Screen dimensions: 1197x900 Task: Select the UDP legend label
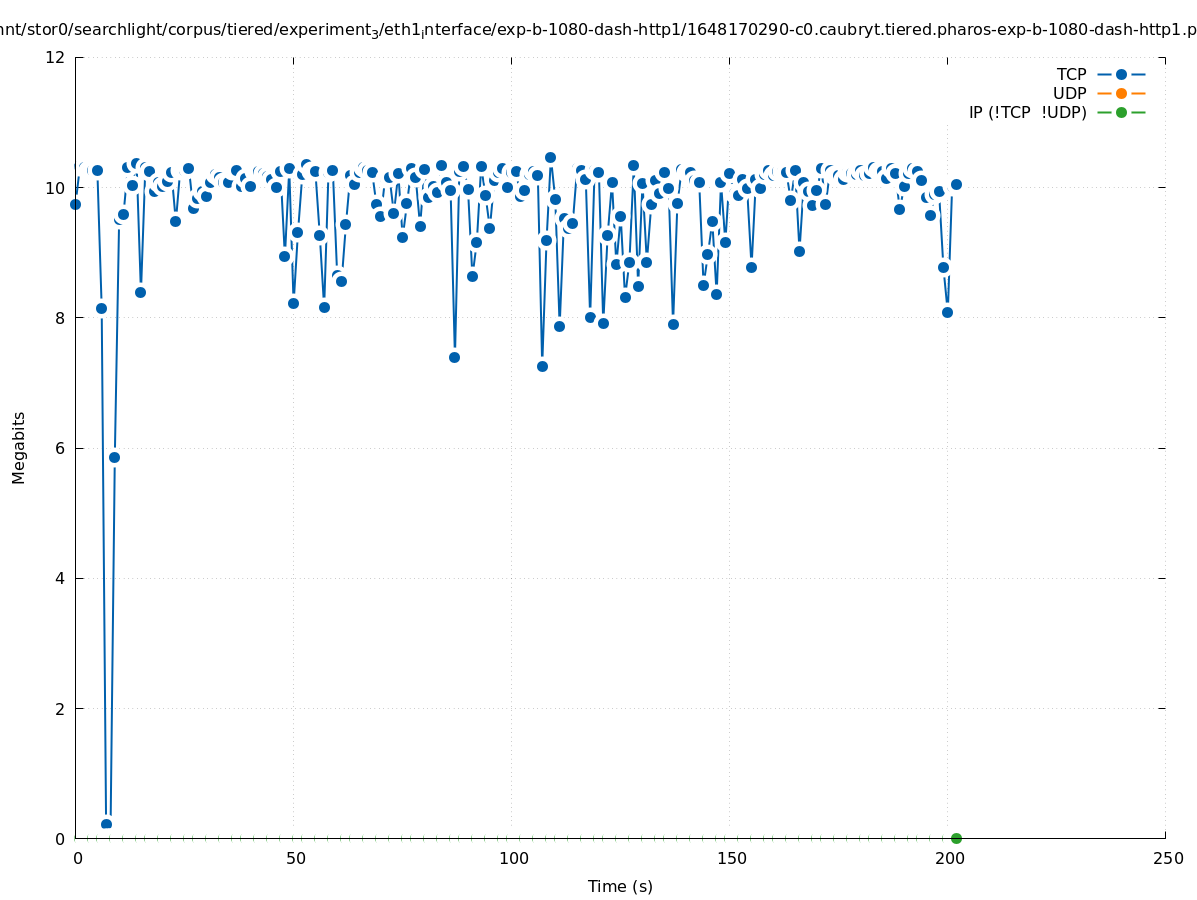[1069, 93]
